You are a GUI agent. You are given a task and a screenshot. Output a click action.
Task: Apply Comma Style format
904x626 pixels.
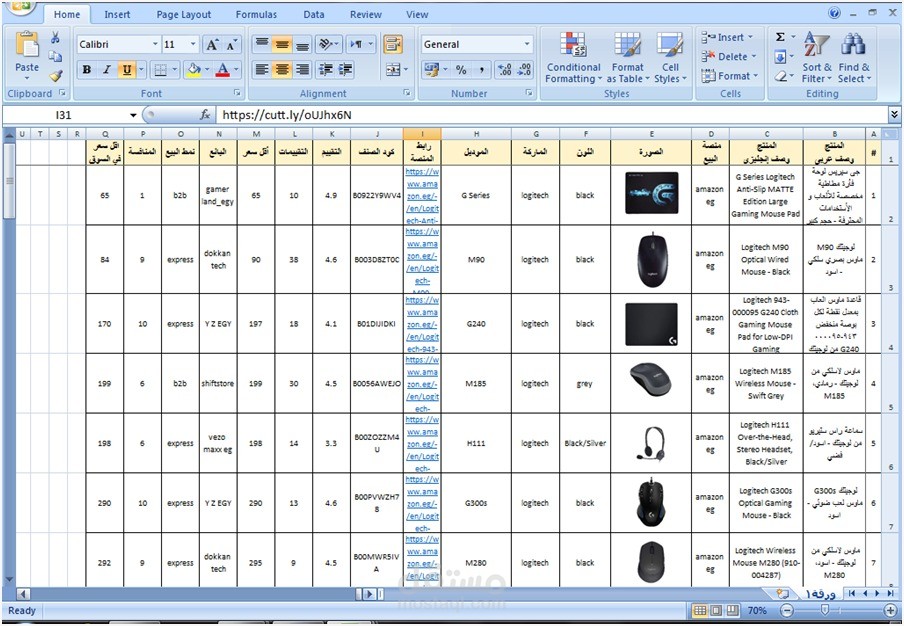pos(481,70)
